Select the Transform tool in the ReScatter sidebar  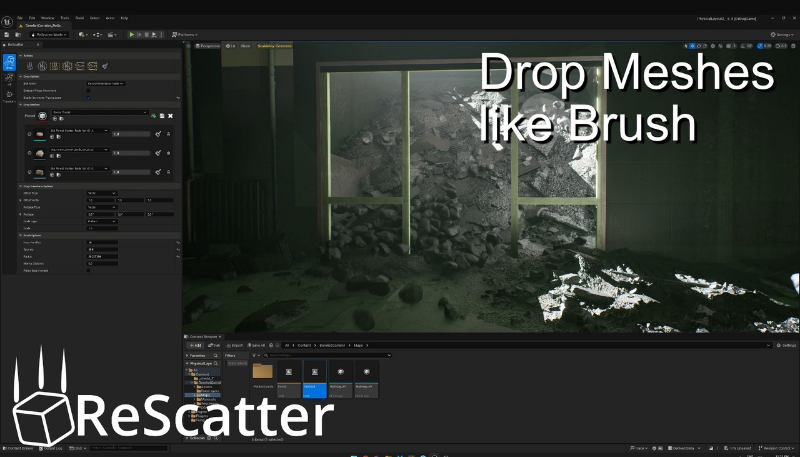pyautogui.click(x=9, y=96)
